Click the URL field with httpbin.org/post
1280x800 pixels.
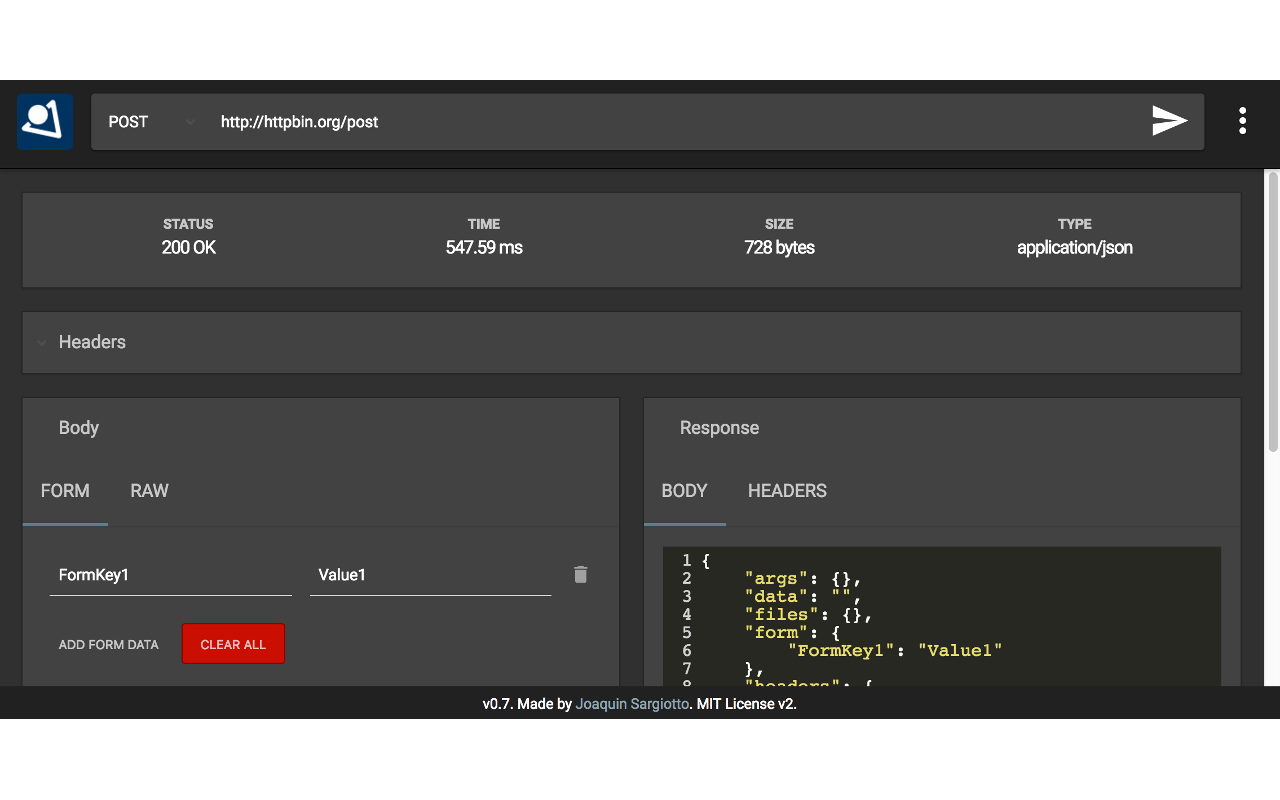click(660, 122)
